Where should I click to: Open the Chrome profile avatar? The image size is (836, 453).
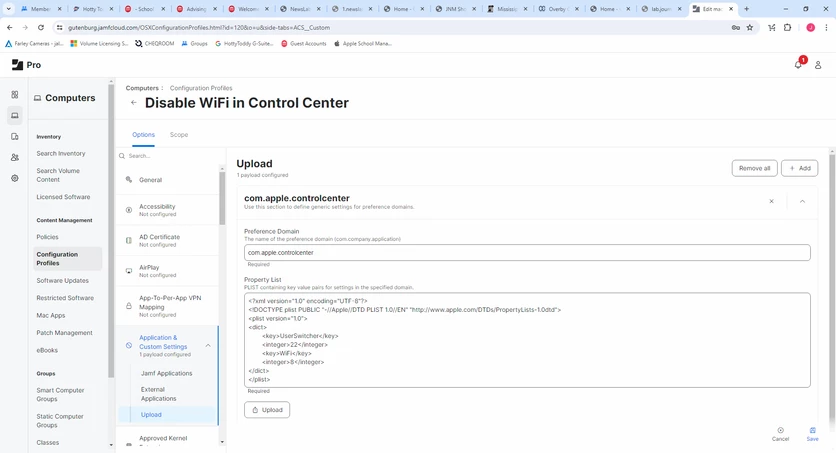(x=810, y=27)
